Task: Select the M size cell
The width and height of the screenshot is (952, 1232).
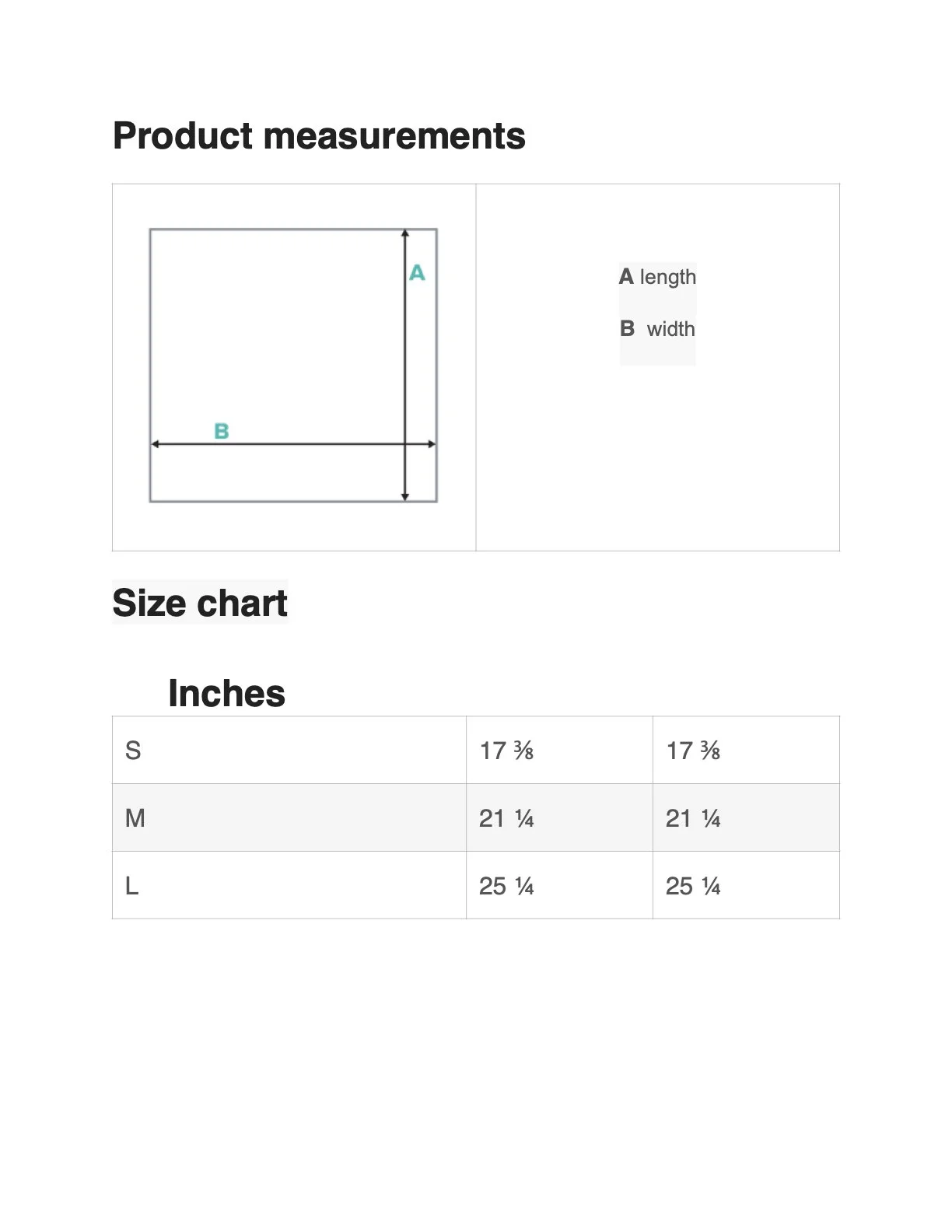Action: [135, 818]
